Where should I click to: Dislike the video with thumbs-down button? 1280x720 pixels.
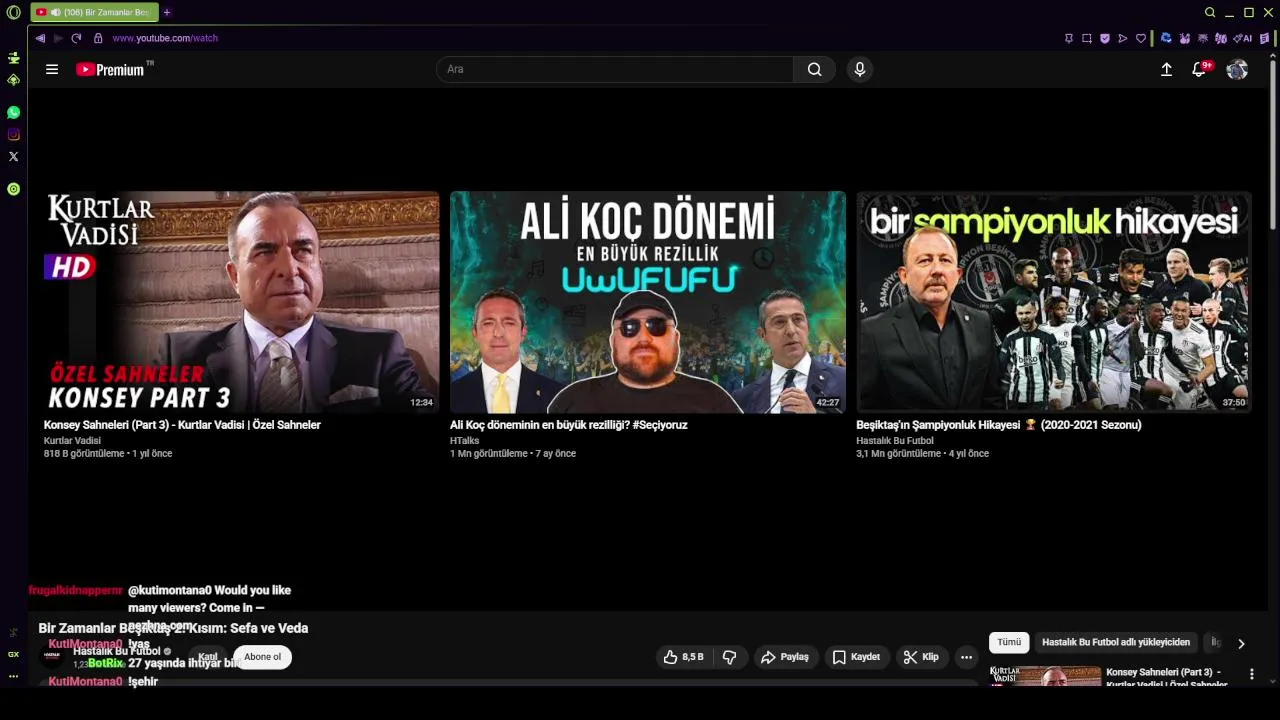pyautogui.click(x=730, y=657)
